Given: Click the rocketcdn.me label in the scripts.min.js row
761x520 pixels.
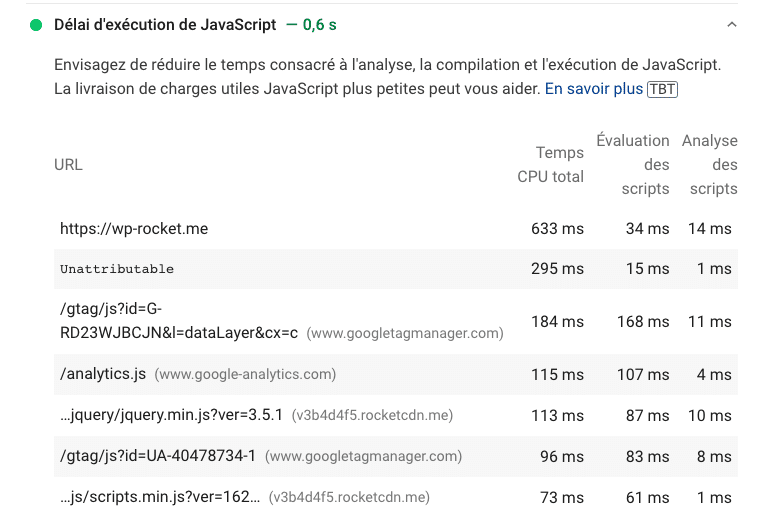Looking at the screenshot, I should (349, 498).
